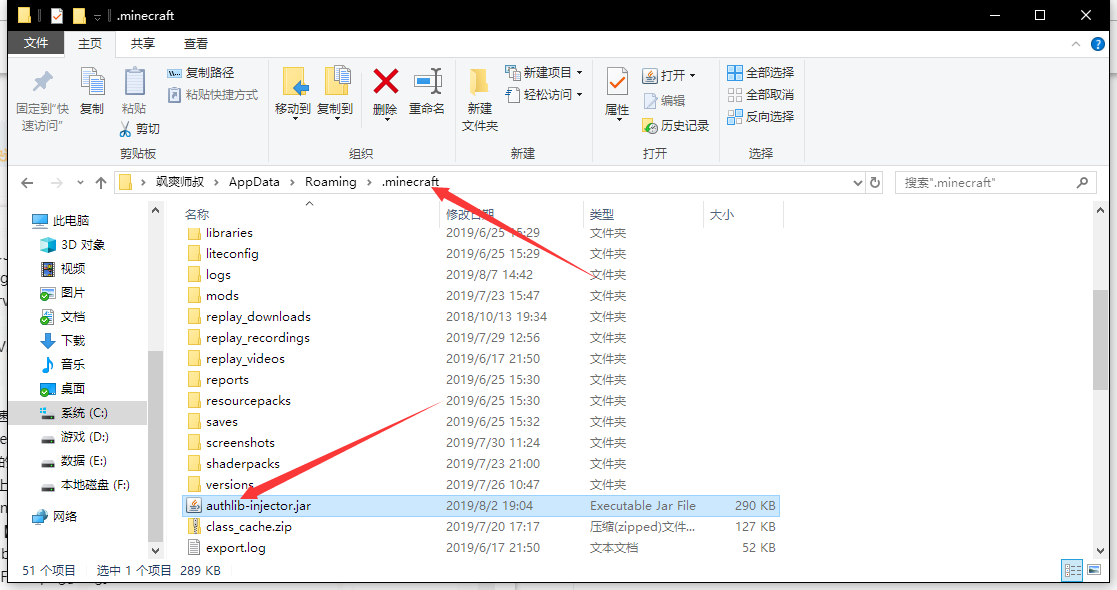
Task: Expand the New Item (新建项目) dropdown
Action: coord(579,73)
